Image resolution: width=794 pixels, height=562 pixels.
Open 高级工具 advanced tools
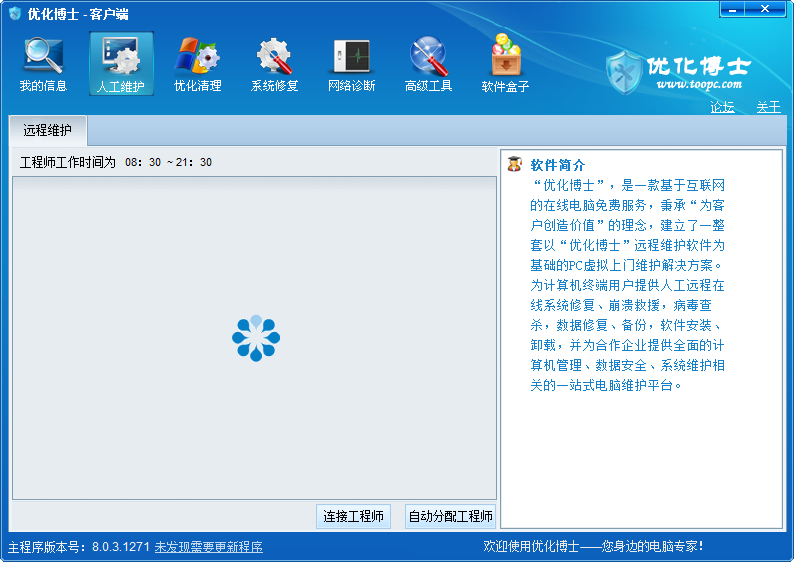click(428, 64)
